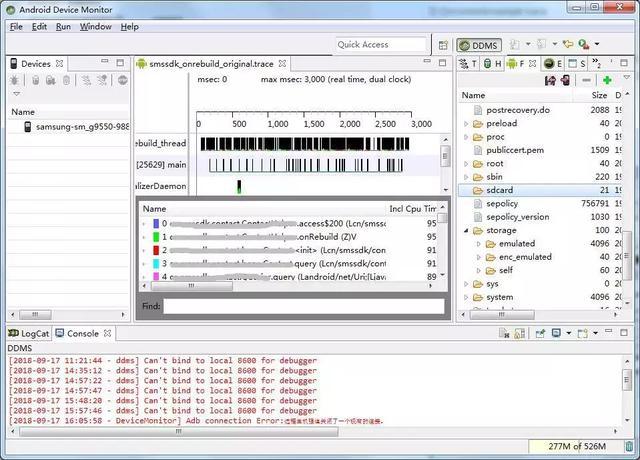Click the Incl Cpu Time column header
This screenshot has width=640, height=460.
[412, 209]
